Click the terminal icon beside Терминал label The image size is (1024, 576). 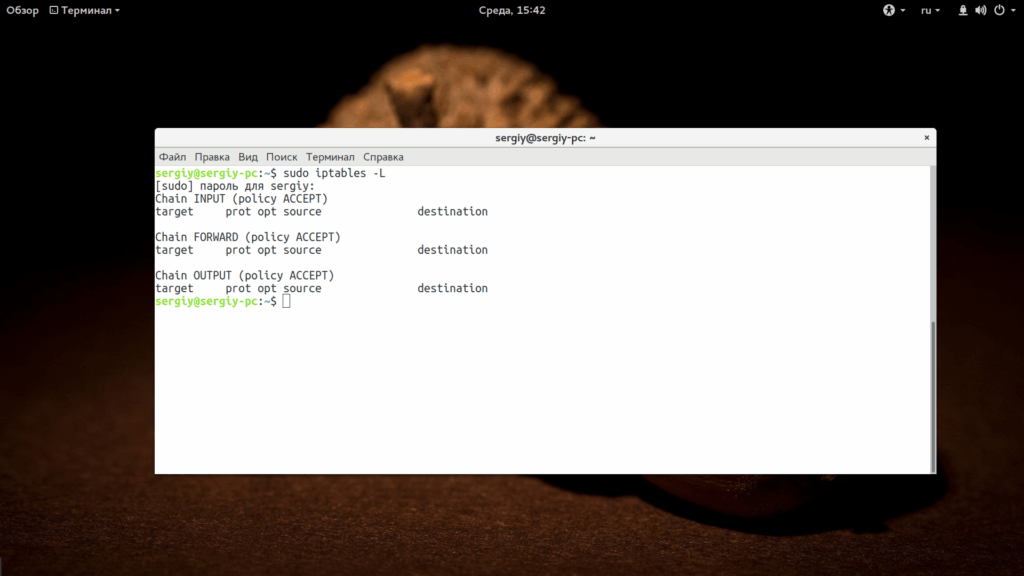point(54,10)
